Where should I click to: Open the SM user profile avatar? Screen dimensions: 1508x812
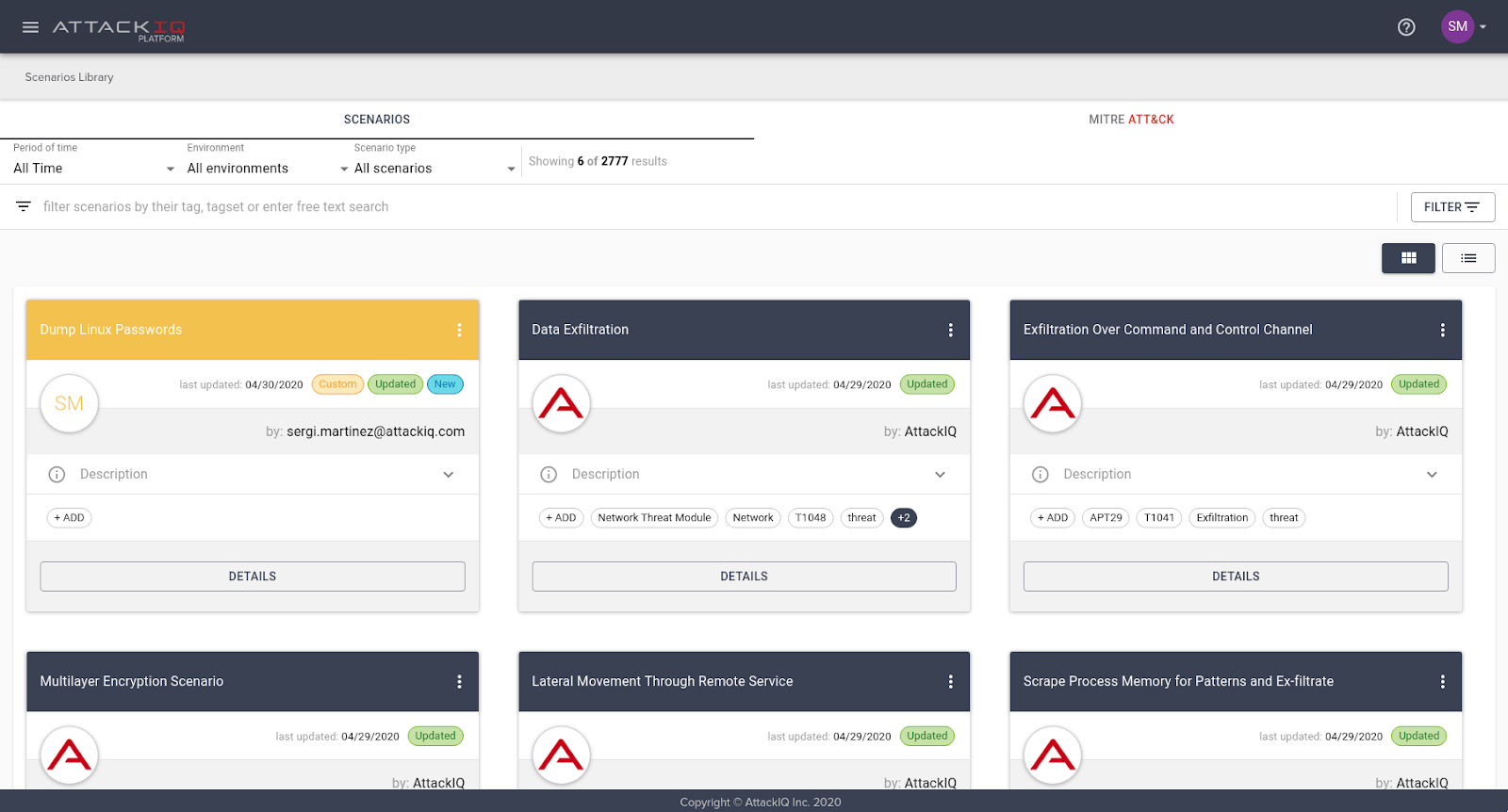tap(1457, 26)
